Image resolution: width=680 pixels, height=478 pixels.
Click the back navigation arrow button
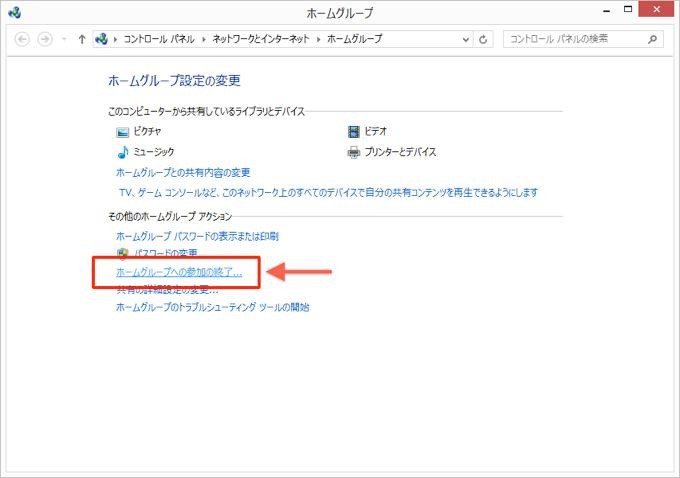click(22, 40)
